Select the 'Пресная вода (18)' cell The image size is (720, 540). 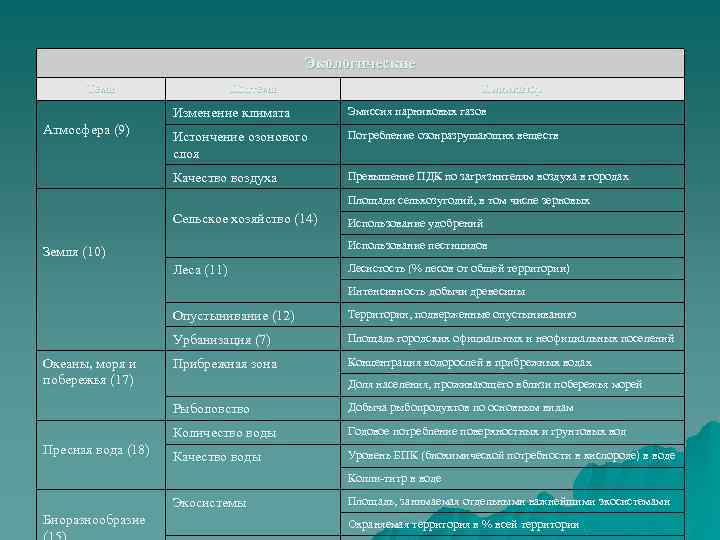[x=101, y=455]
